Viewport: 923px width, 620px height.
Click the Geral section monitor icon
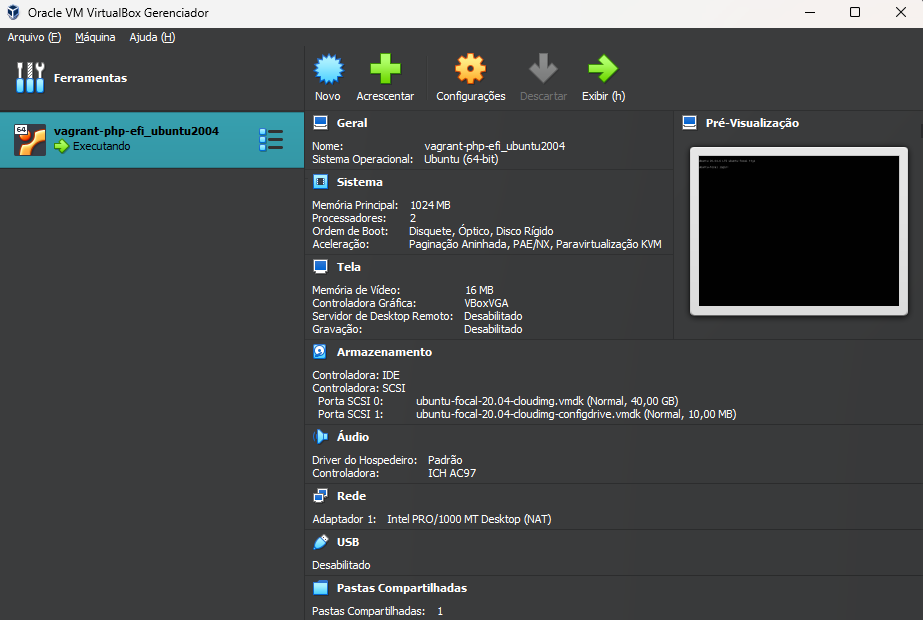coord(320,122)
